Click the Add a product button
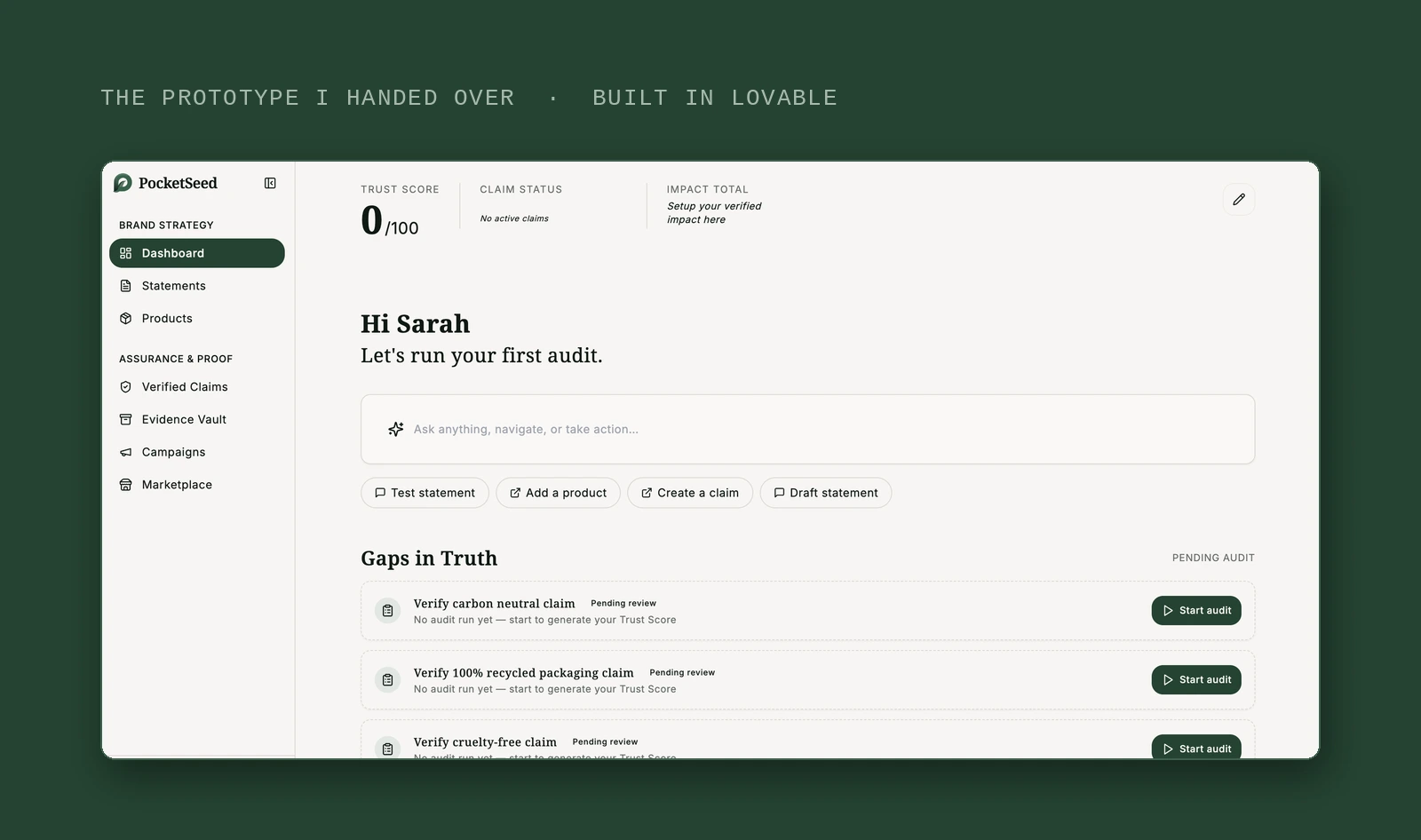Screen dimensions: 1421x840 tap(558, 493)
